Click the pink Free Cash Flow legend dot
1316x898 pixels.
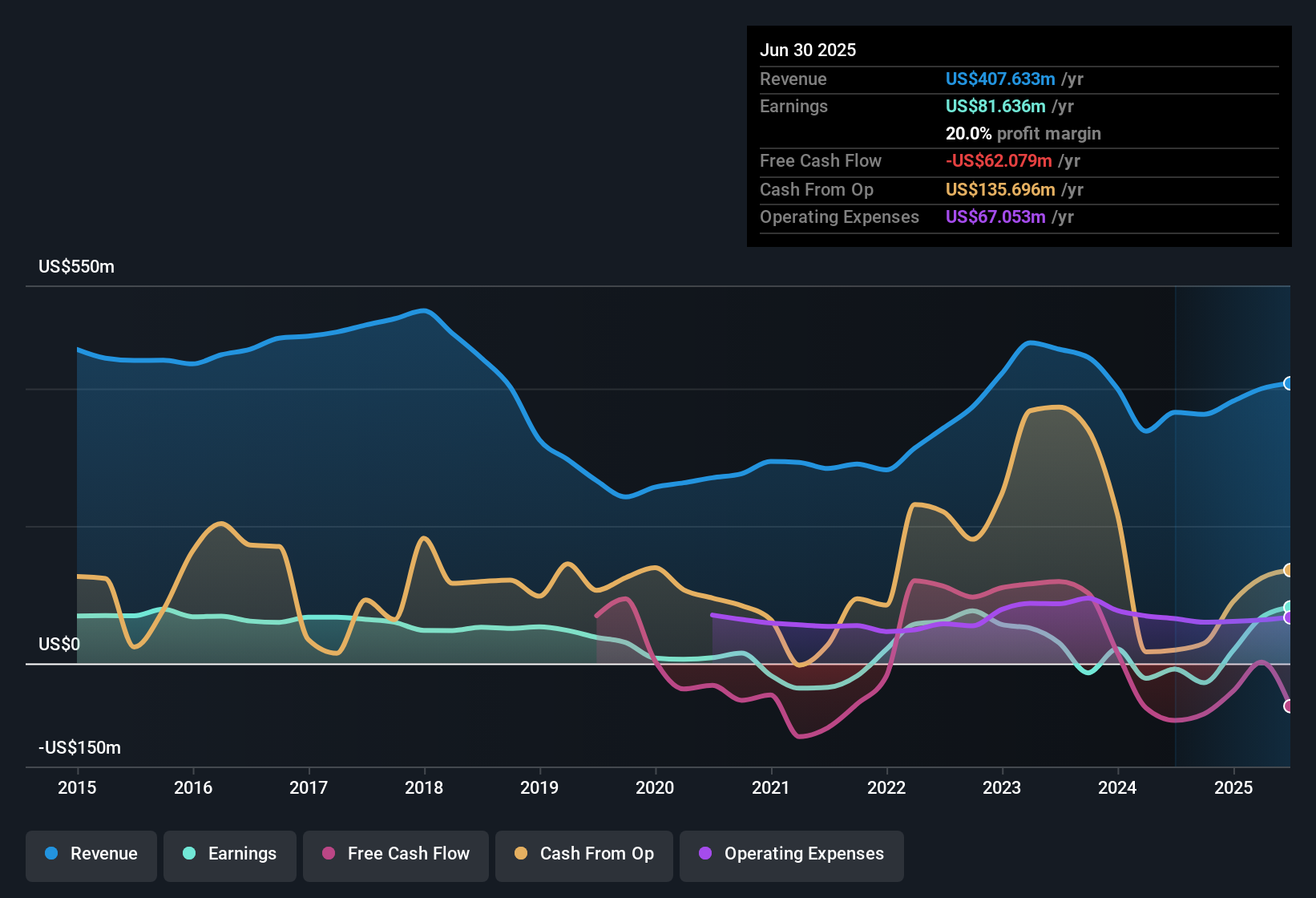(x=328, y=855)
